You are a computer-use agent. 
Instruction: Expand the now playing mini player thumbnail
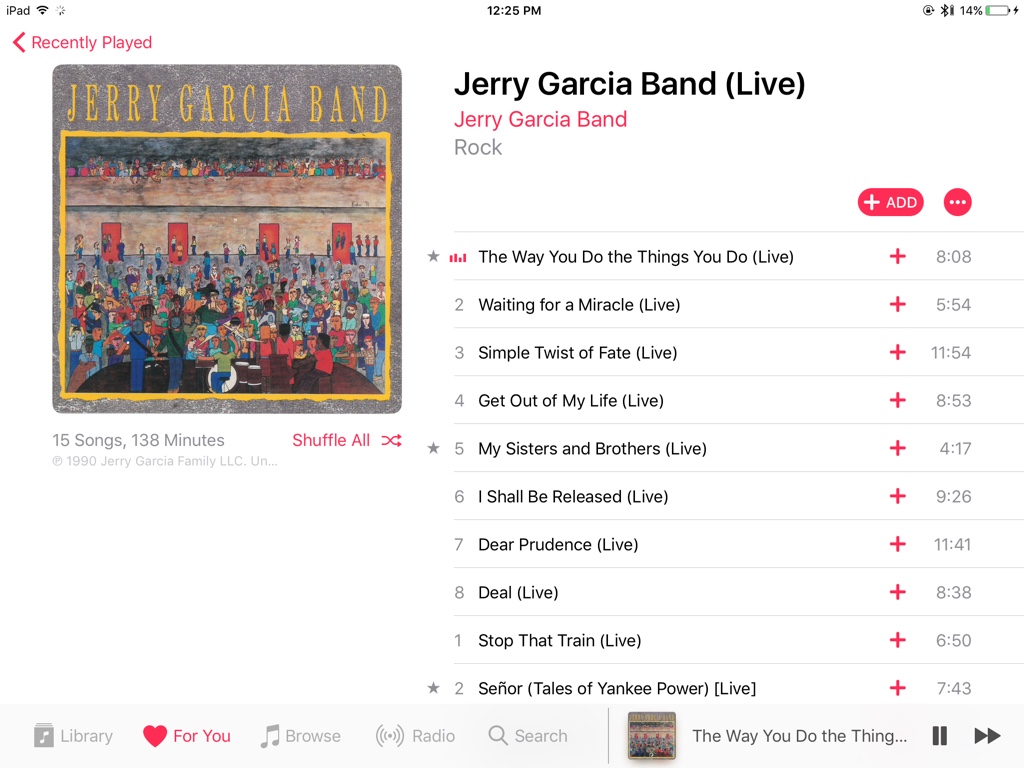pyautogui.click(x=651, y=736)
